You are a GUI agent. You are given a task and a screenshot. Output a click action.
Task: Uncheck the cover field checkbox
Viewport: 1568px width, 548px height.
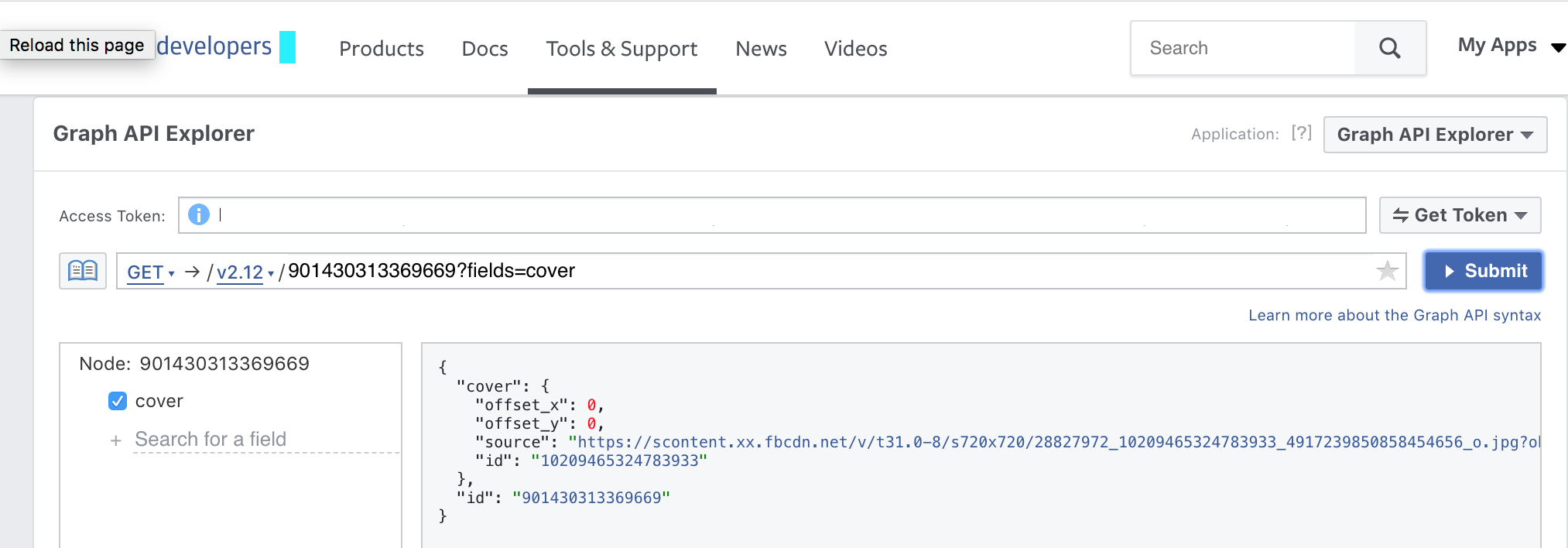point(118,401)
